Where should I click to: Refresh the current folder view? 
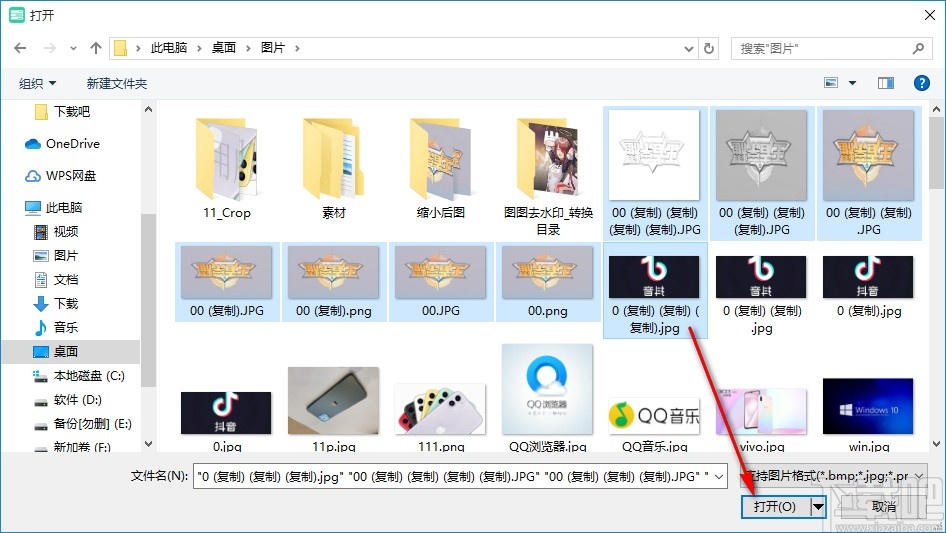[710, 48]
